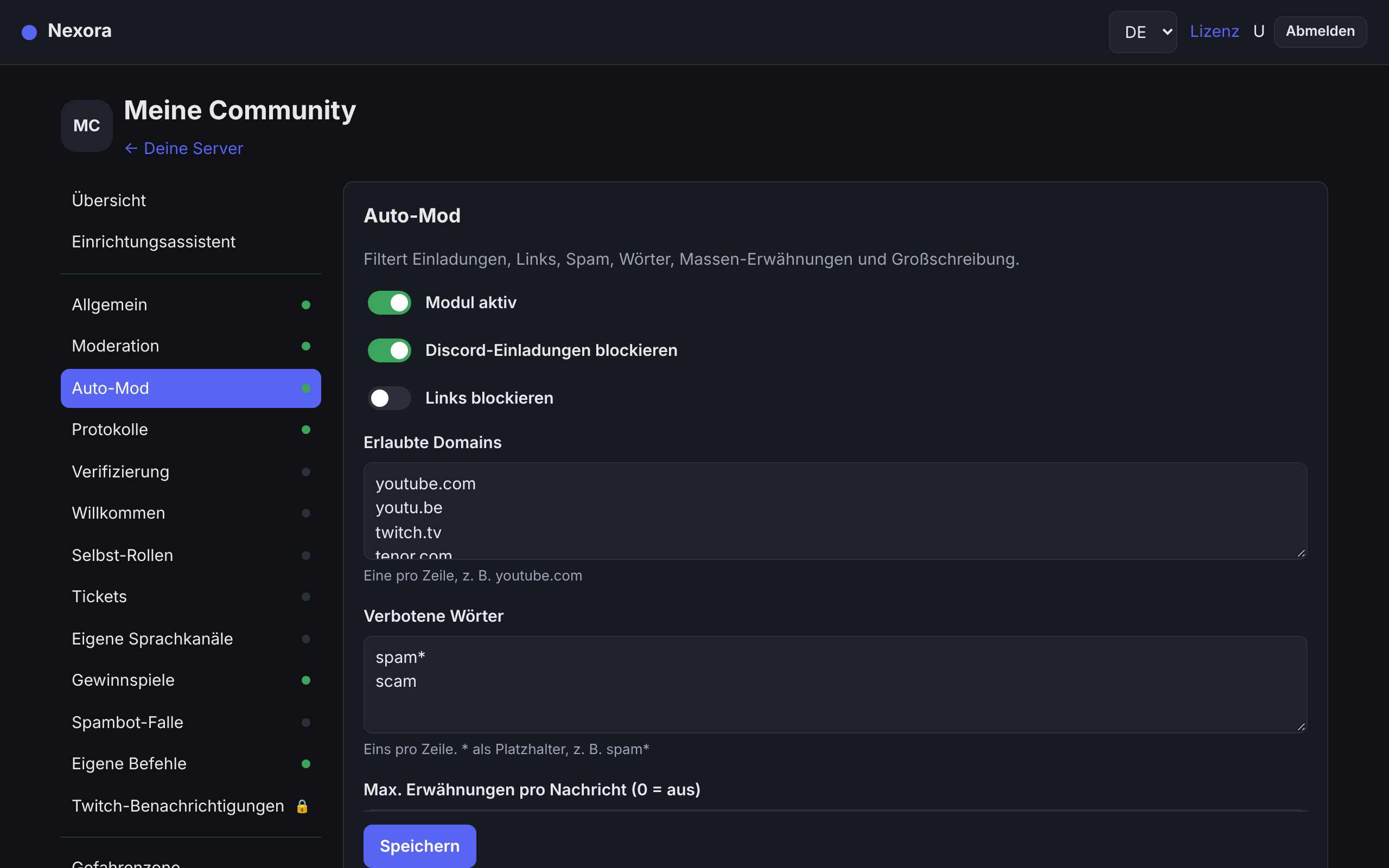This screenshot has height=868, width=1389.
Task: Click into the Erlaubte Domains textarea
Action: click(835, 511)
